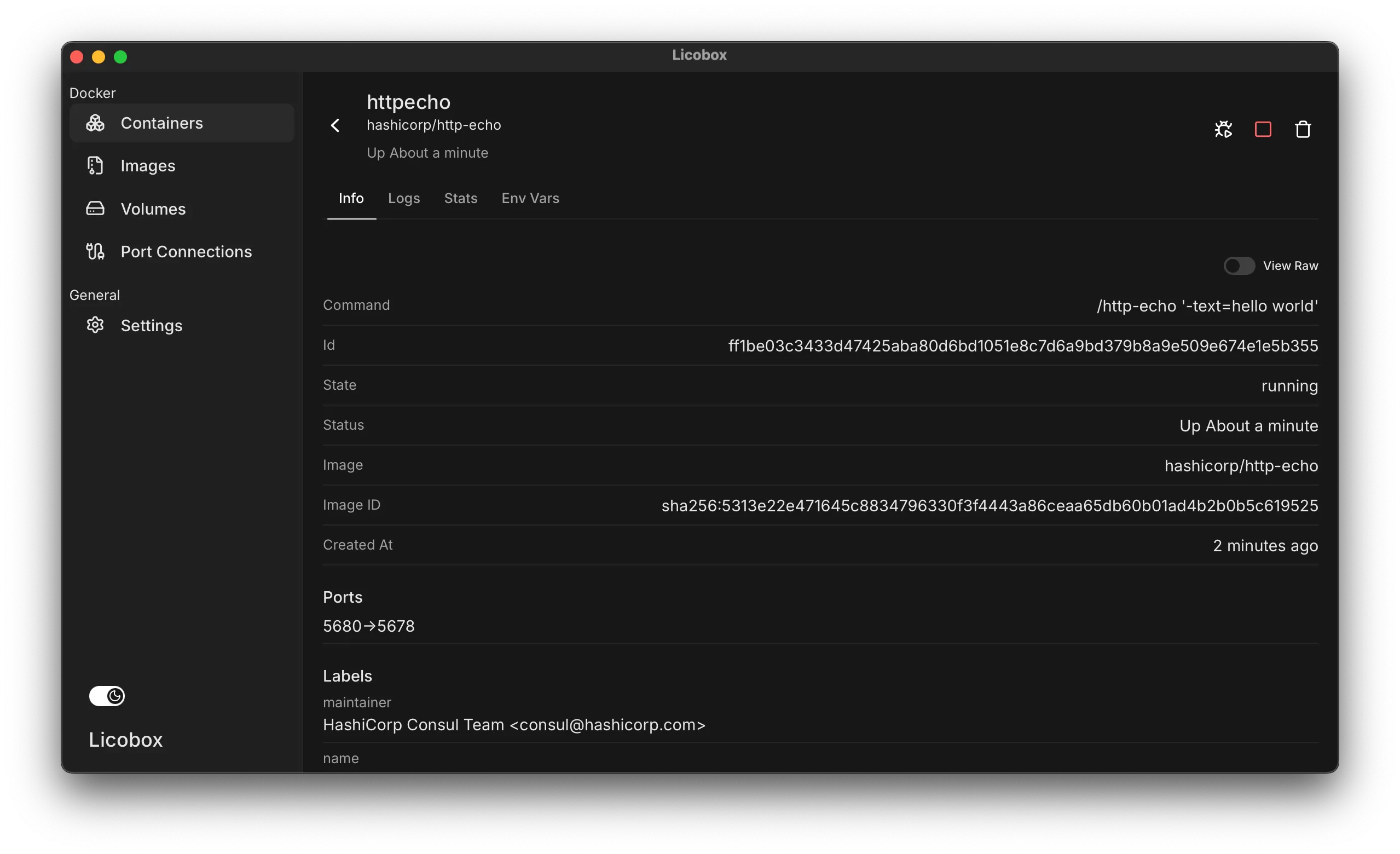Toggle dark mode moon switch

click(107, 696)
